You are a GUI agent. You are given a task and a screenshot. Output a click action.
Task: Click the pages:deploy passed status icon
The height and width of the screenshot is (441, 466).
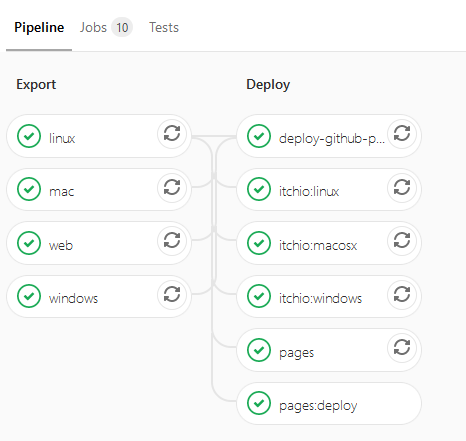tap(259, 403)
